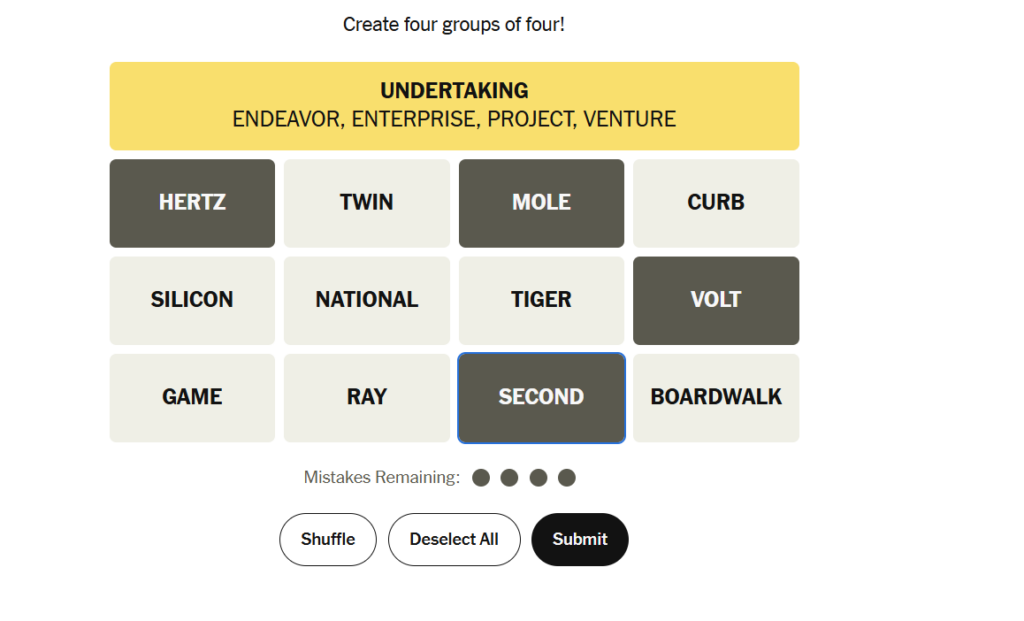Click the Deselect All button
The image size is (1024, 621).
click(x=454, y=539)
